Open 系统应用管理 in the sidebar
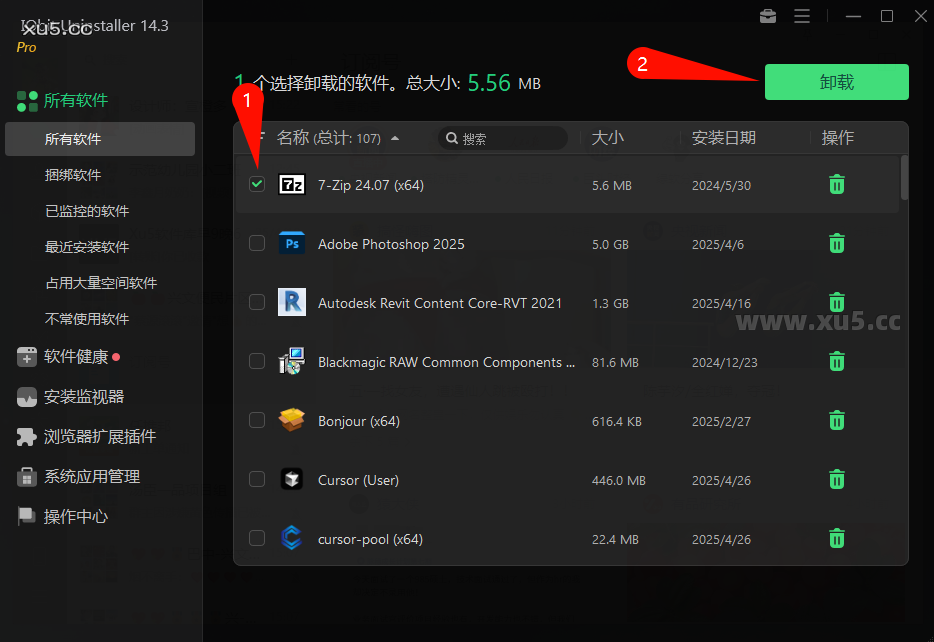The width and height of the screenshot is (934, 642). (x=27, y=477)
